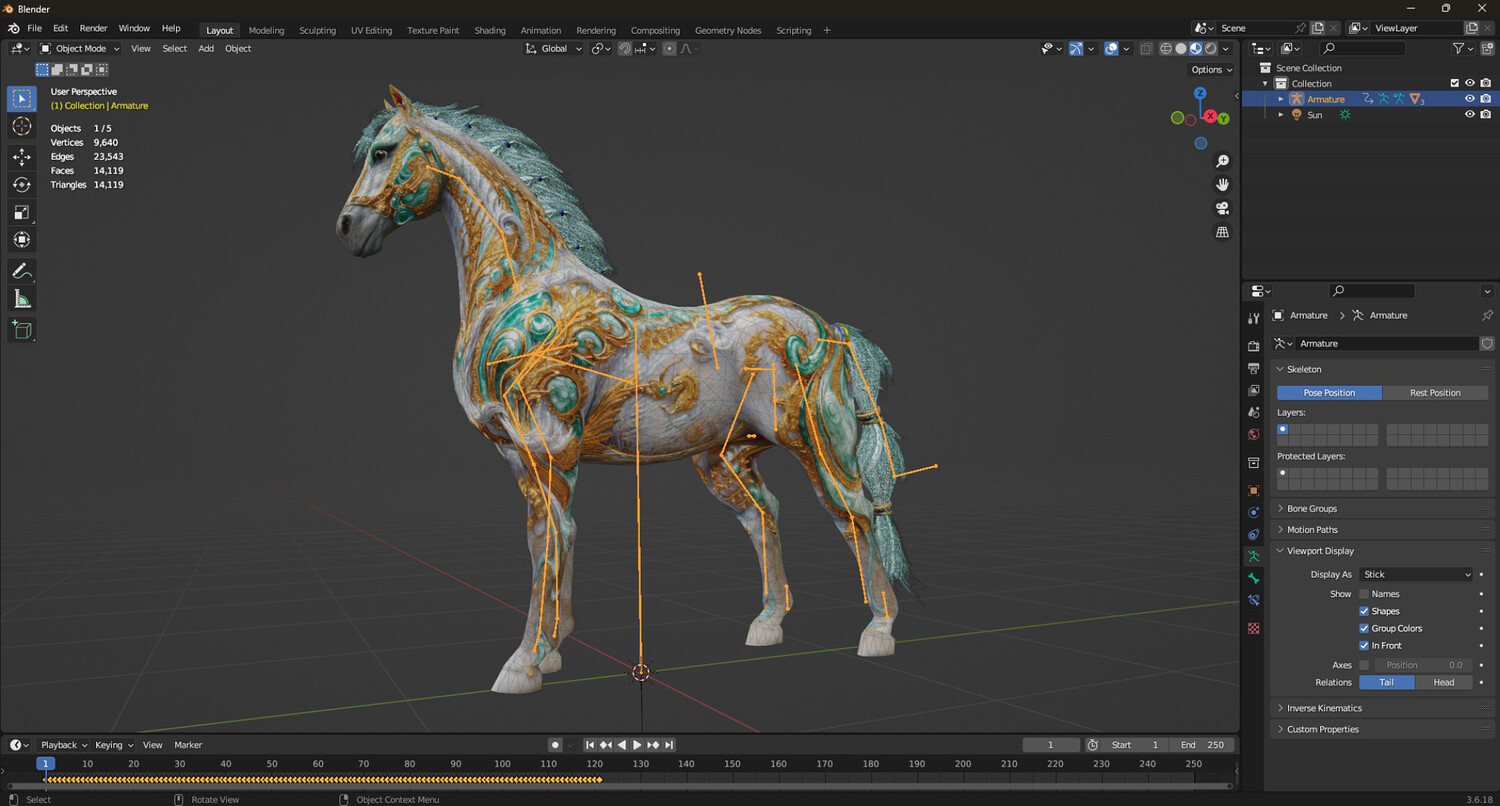This screenshot has height=806, width=1500.
Task: Click the outliner search field
Action: click(1362, 48)
